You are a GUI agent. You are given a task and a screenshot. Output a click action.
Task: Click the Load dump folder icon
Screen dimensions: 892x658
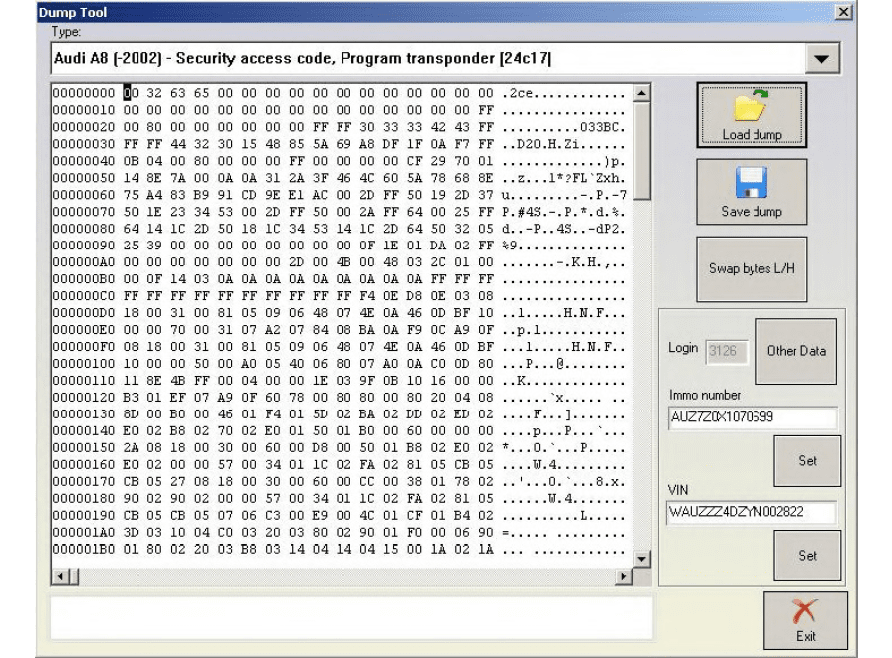[x=751, y=108]
